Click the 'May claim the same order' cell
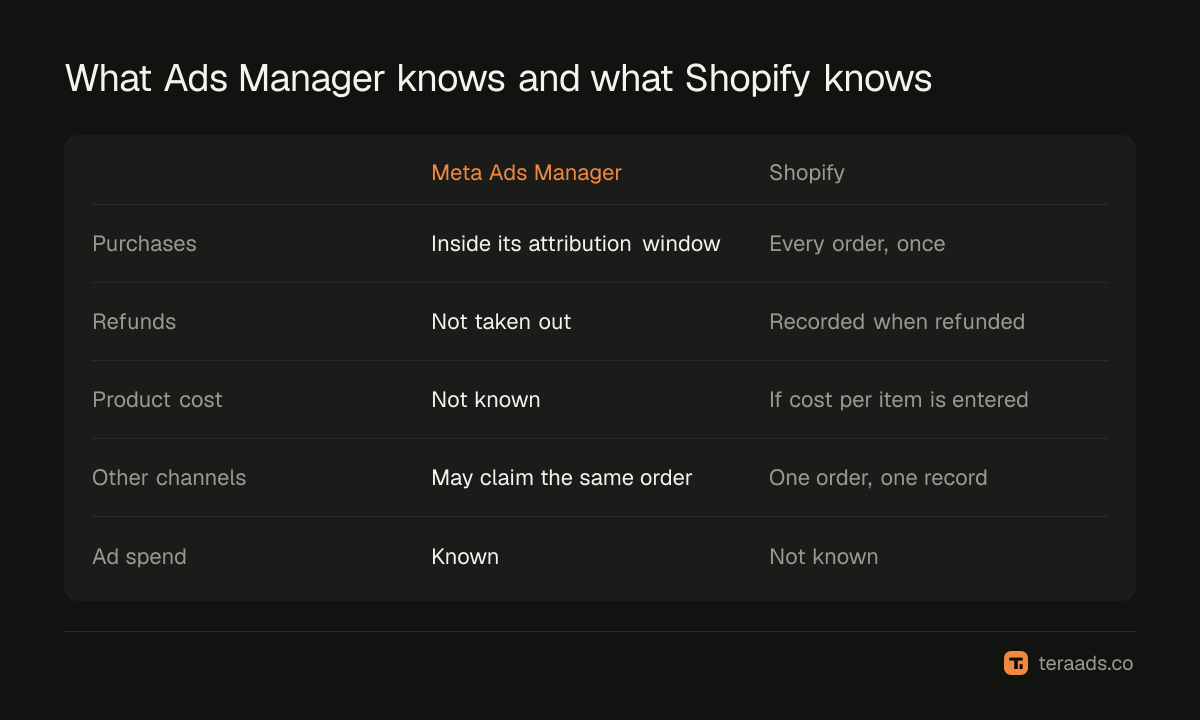1200x720 pixels. 562,478
